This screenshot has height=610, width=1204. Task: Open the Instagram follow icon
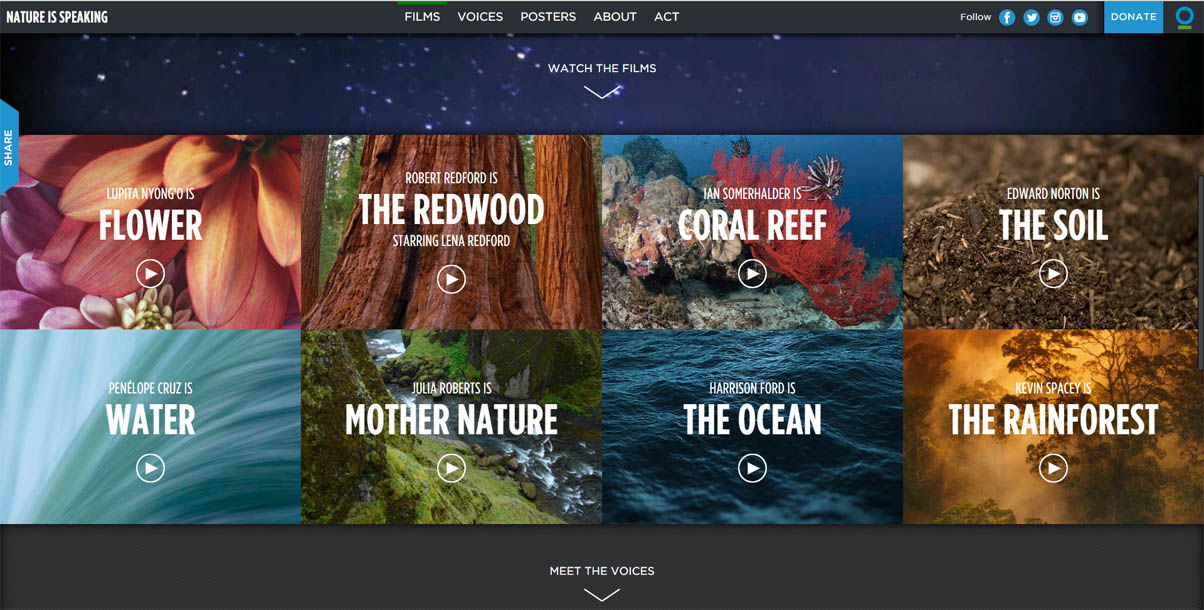click(x=1055, y=17)
